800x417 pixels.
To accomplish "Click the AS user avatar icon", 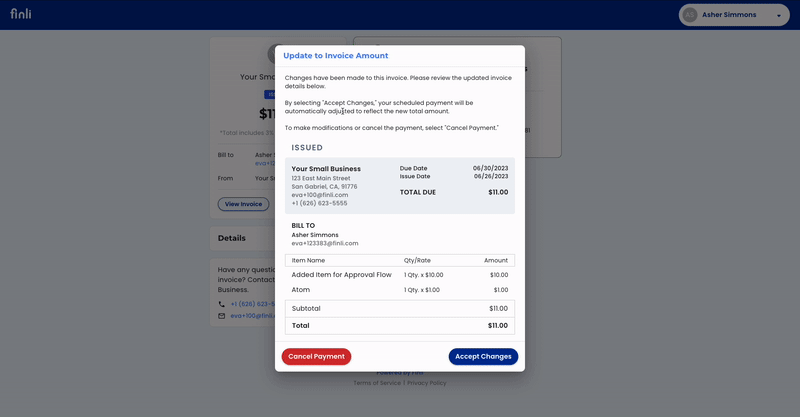I will (x=690, y=15).
